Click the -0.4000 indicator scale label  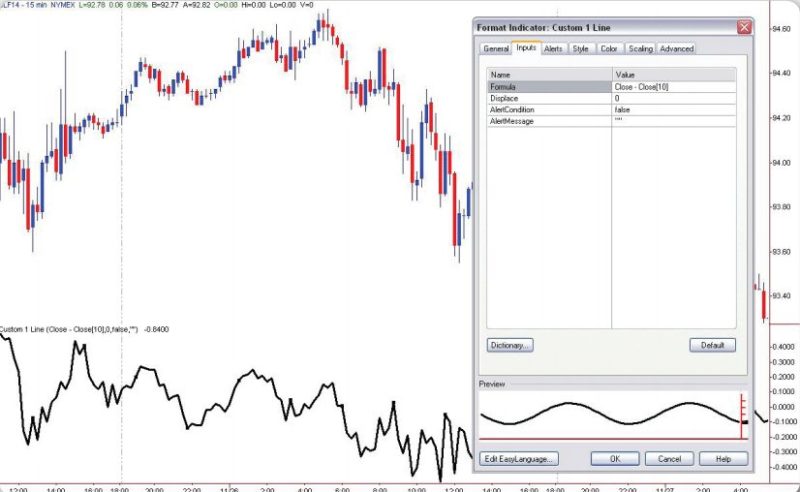pos(783,467)
